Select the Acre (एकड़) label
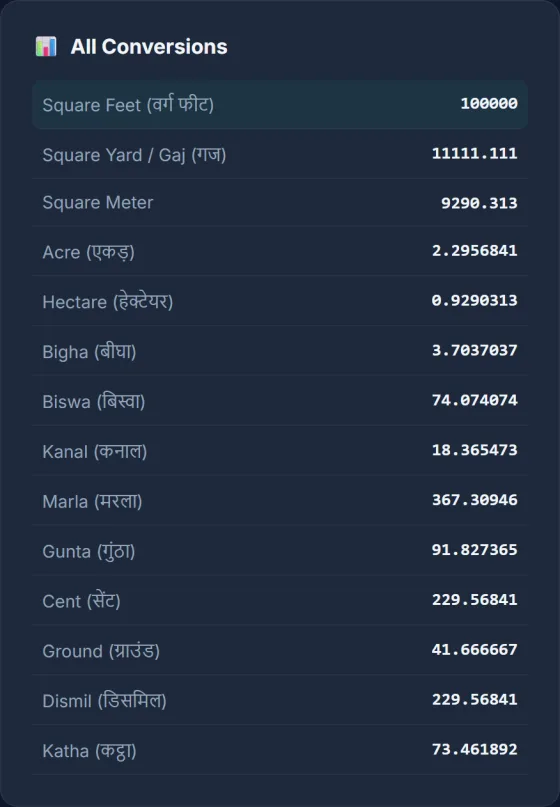 pyautogui.click(x=89, y=252)
